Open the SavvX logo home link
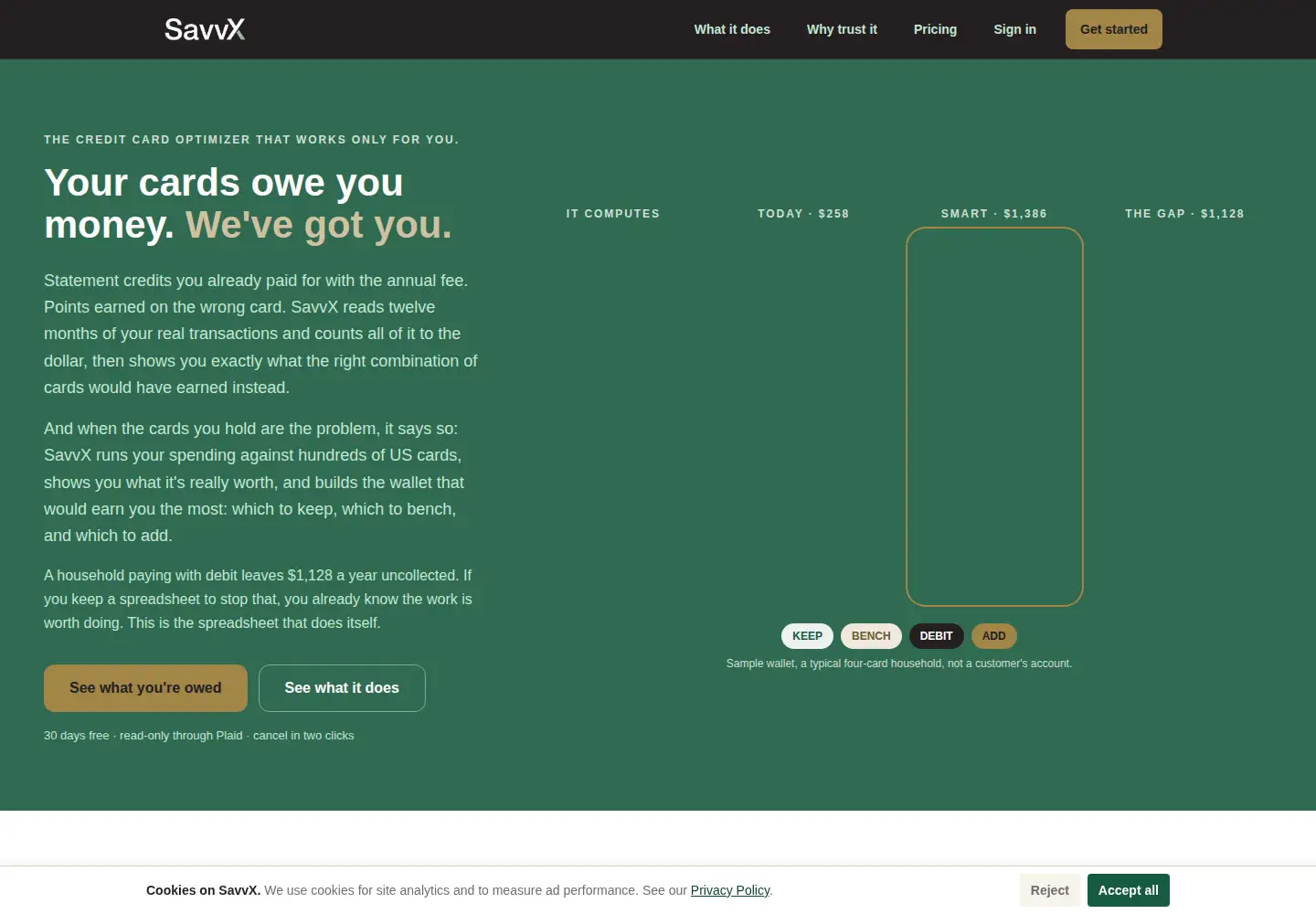The width and height of the screenshot is (1316, 914). point(205,29)
